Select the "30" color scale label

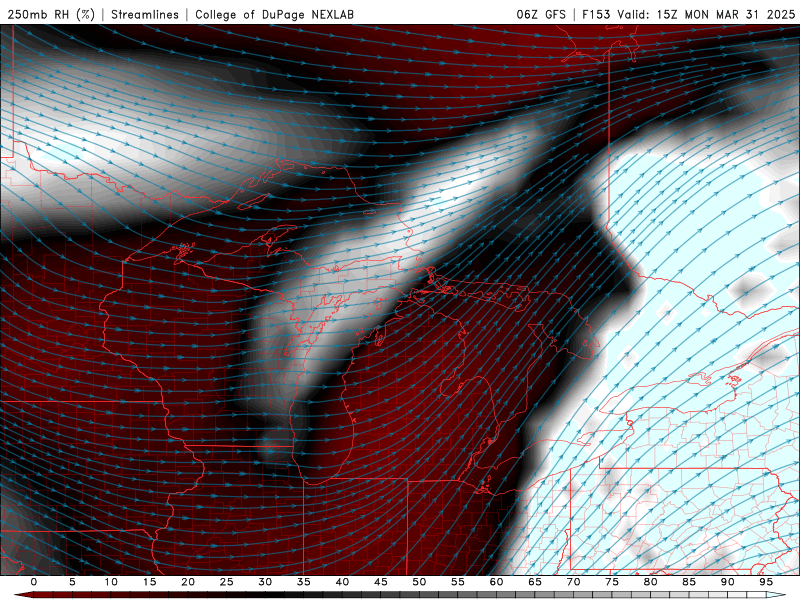click(x=265, y=582)
